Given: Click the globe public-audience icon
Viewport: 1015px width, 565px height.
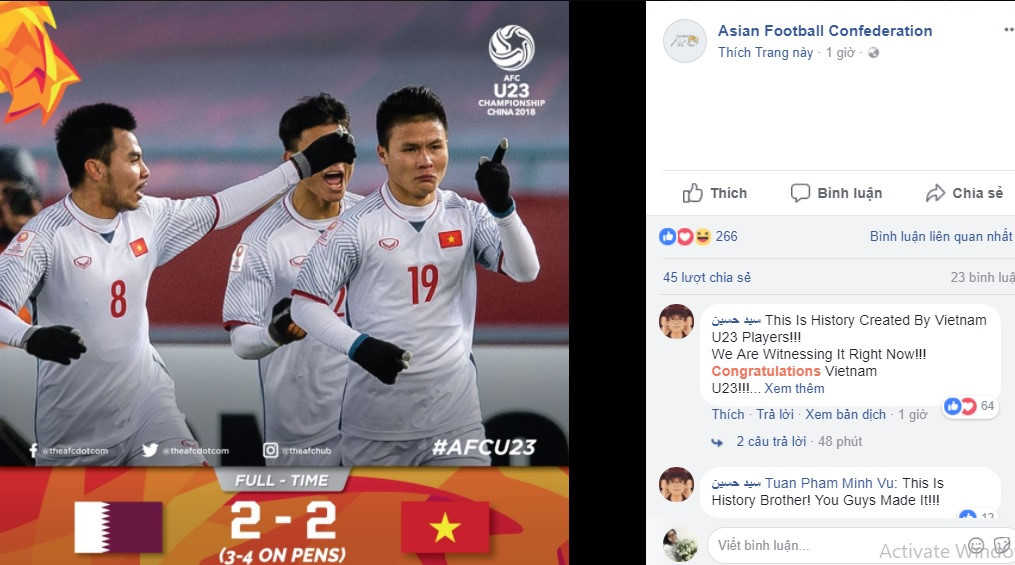Looking at the screenshot, I should point(873,53).
